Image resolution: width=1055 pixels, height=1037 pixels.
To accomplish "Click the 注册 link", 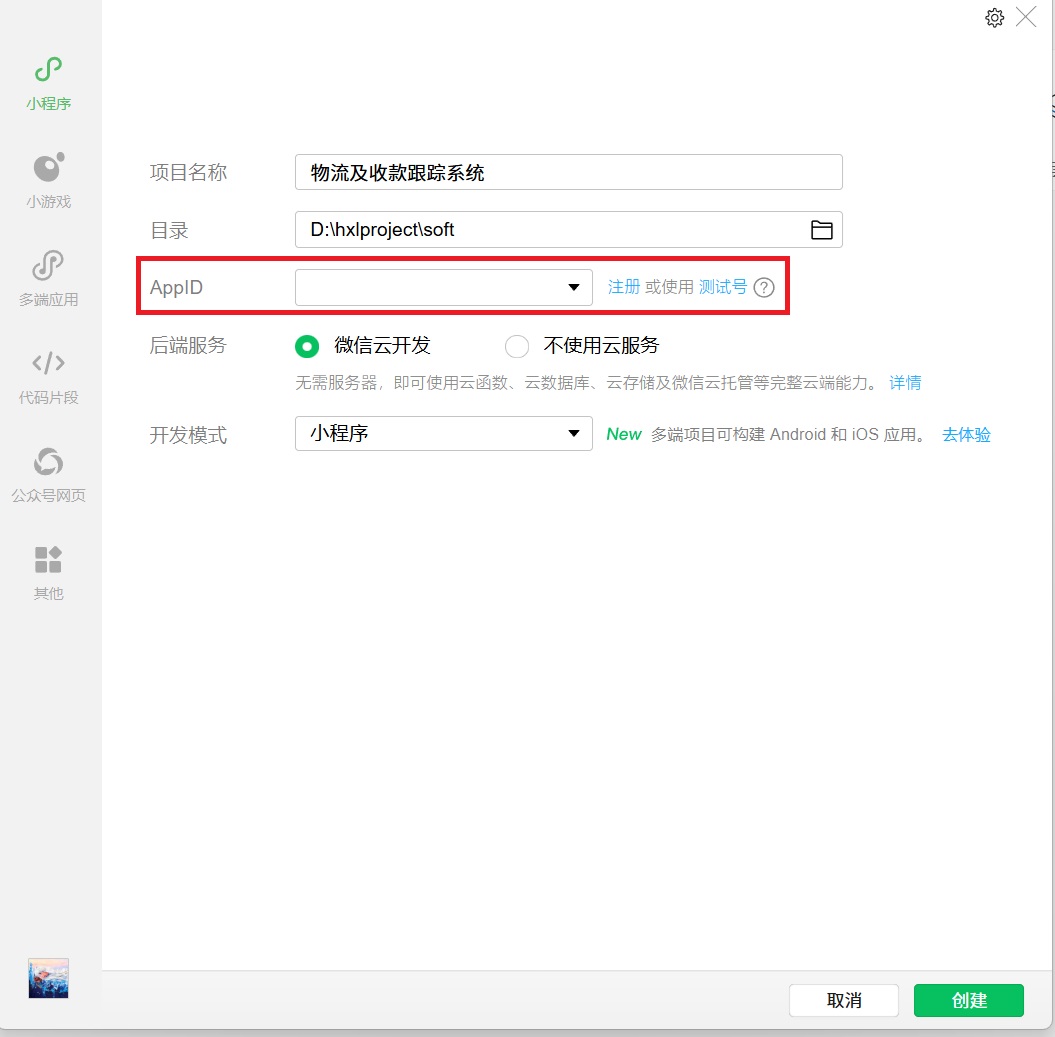I will [624, 287].
